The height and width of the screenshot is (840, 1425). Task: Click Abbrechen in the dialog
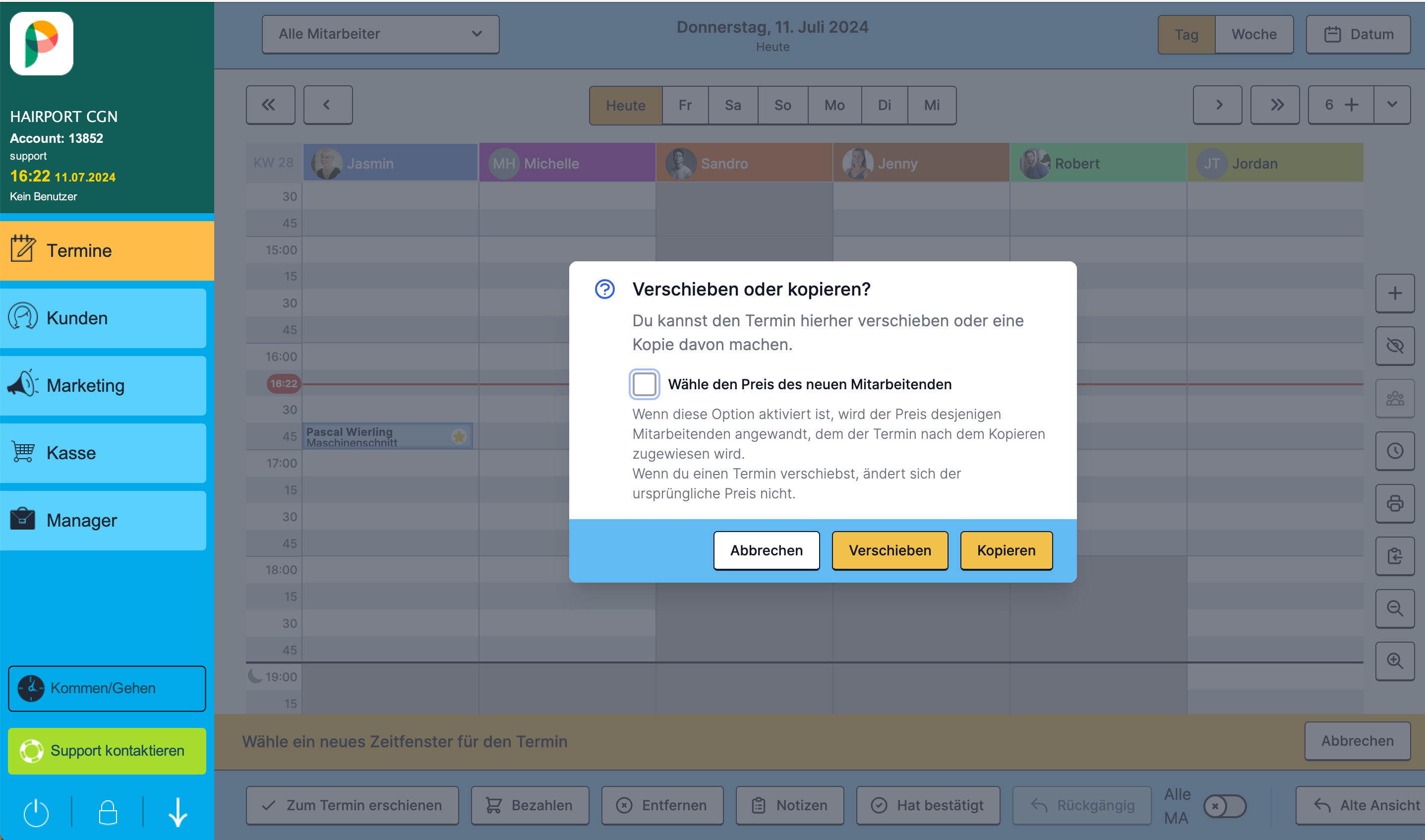[x=766, y=550]
